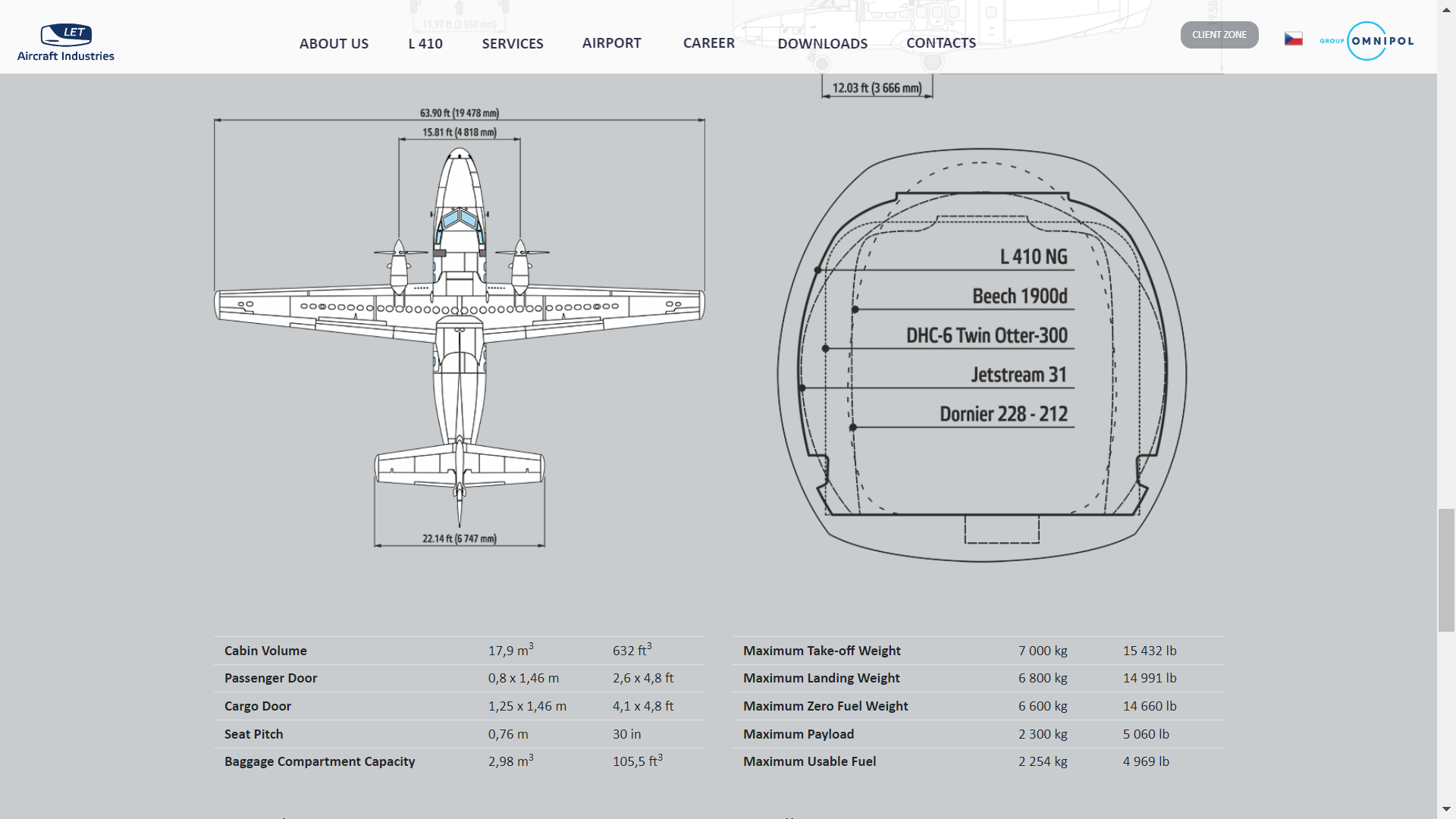The height and width of the screenshot is (819, 1456).
Task: Go to the Contacts page
Action: click(x=941, y=43)
